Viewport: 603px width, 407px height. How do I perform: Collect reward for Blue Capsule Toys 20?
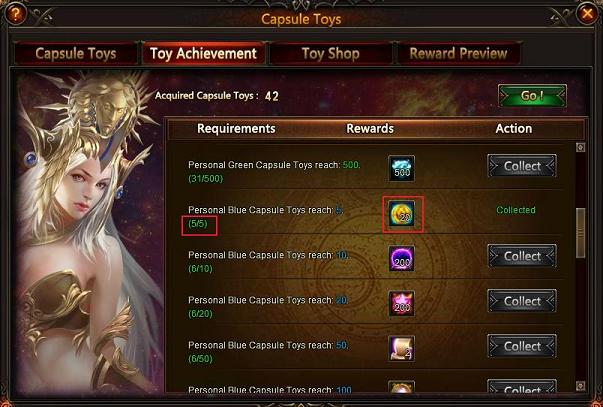[522, 301]
